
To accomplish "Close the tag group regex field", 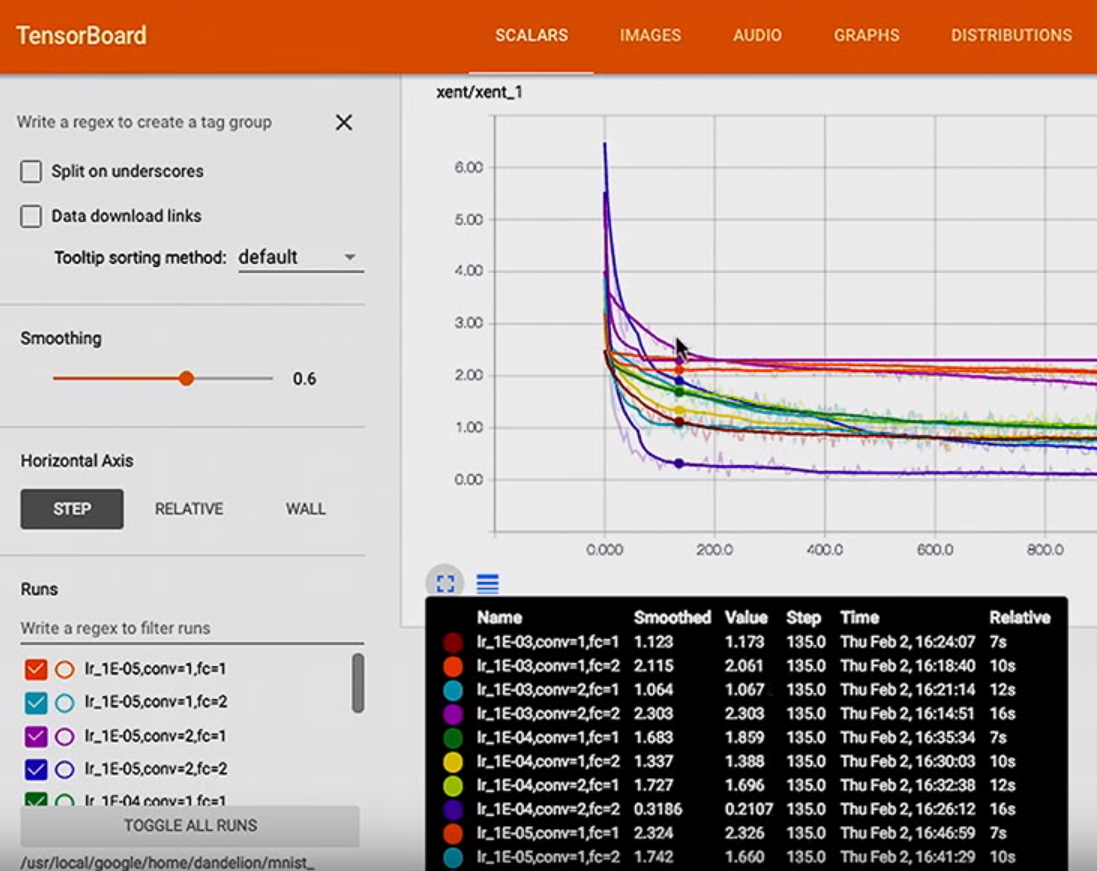I will click(x=344, y=122).
